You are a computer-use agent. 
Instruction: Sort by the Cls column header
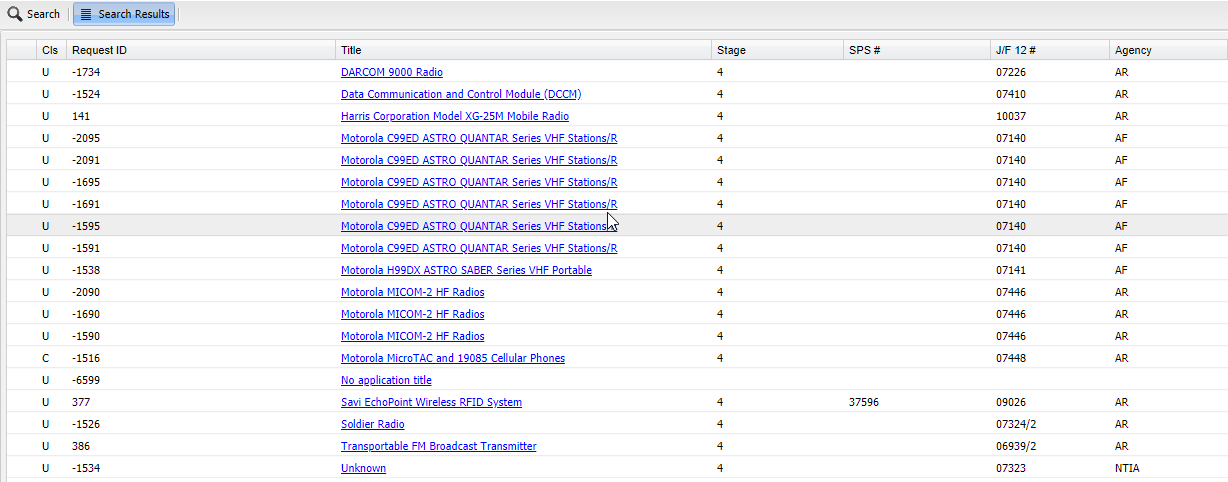(x=51, y=50)
